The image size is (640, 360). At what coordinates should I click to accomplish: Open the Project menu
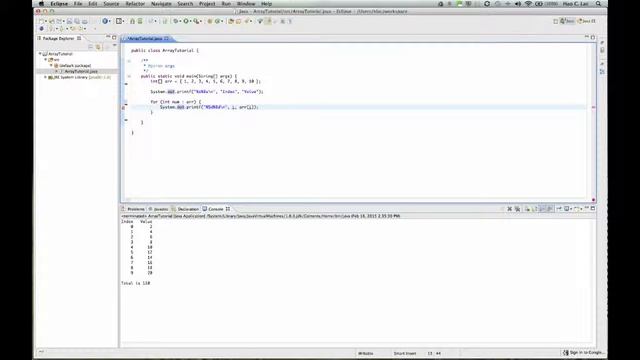(x=207, y=4)
